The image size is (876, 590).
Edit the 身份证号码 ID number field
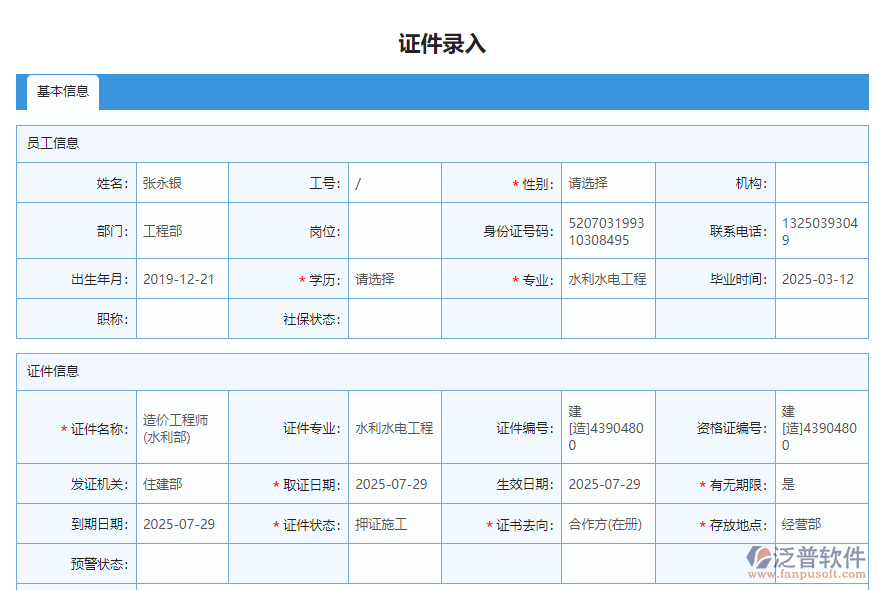click(x=604, y=230)
